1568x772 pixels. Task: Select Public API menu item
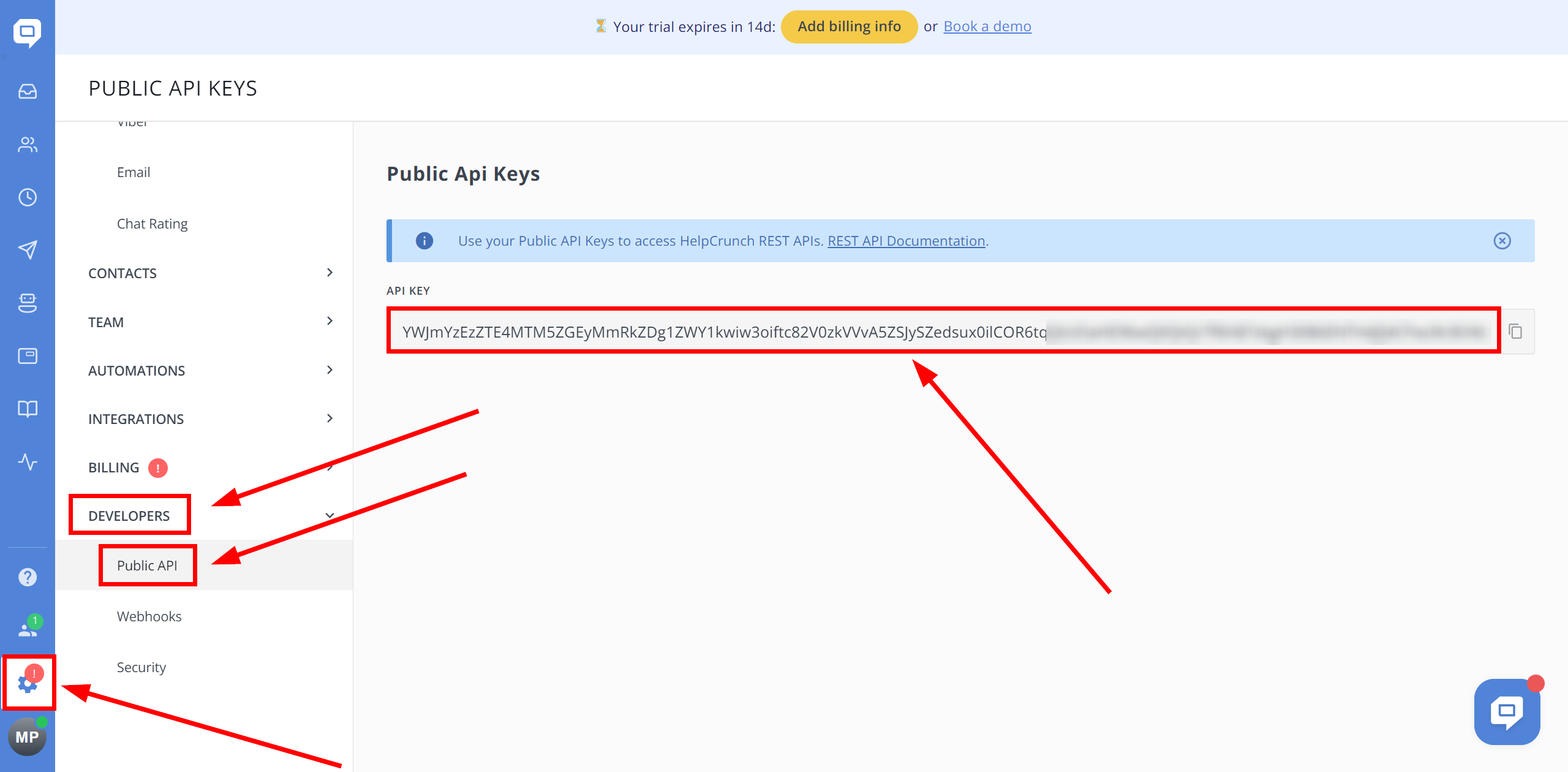[147, 564]
